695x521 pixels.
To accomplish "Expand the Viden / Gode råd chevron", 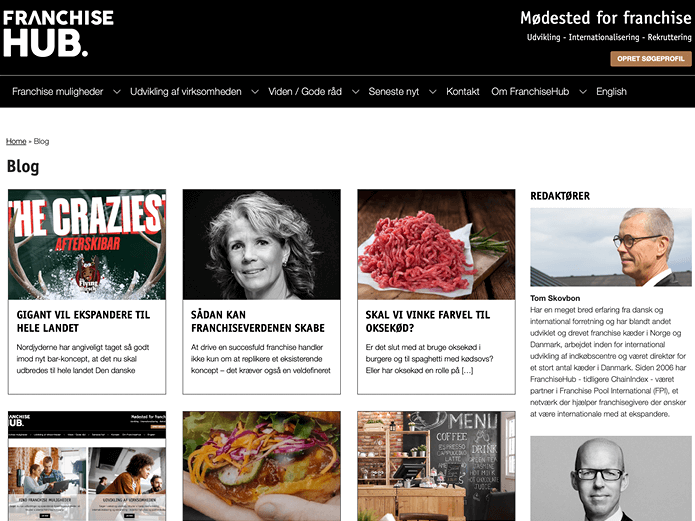I will (355, 92).
